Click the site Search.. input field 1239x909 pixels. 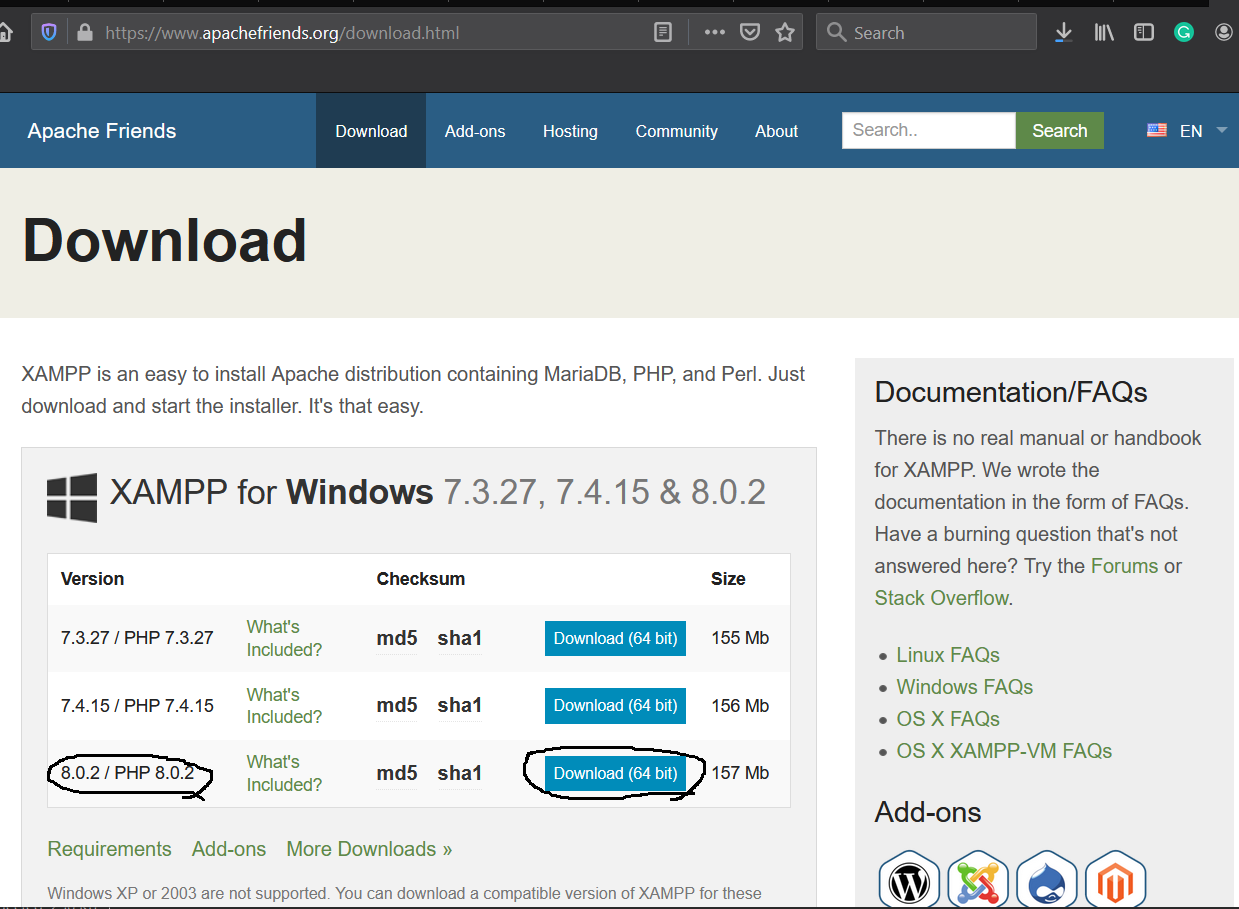pyautogui.click(x=929, y=131)
